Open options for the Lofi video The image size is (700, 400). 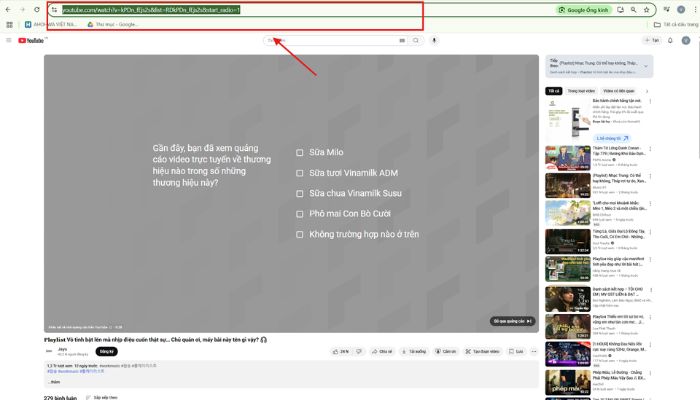[x=650, y=204]
